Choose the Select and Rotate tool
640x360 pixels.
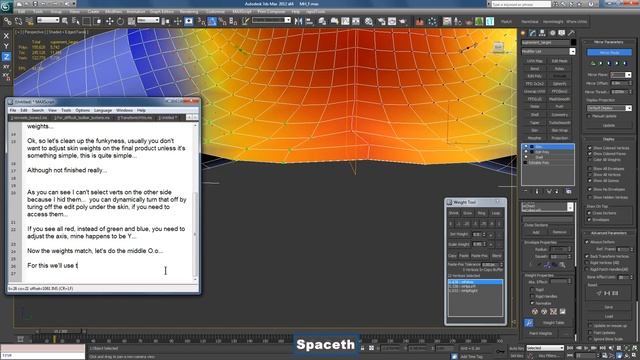coord(120,21)
